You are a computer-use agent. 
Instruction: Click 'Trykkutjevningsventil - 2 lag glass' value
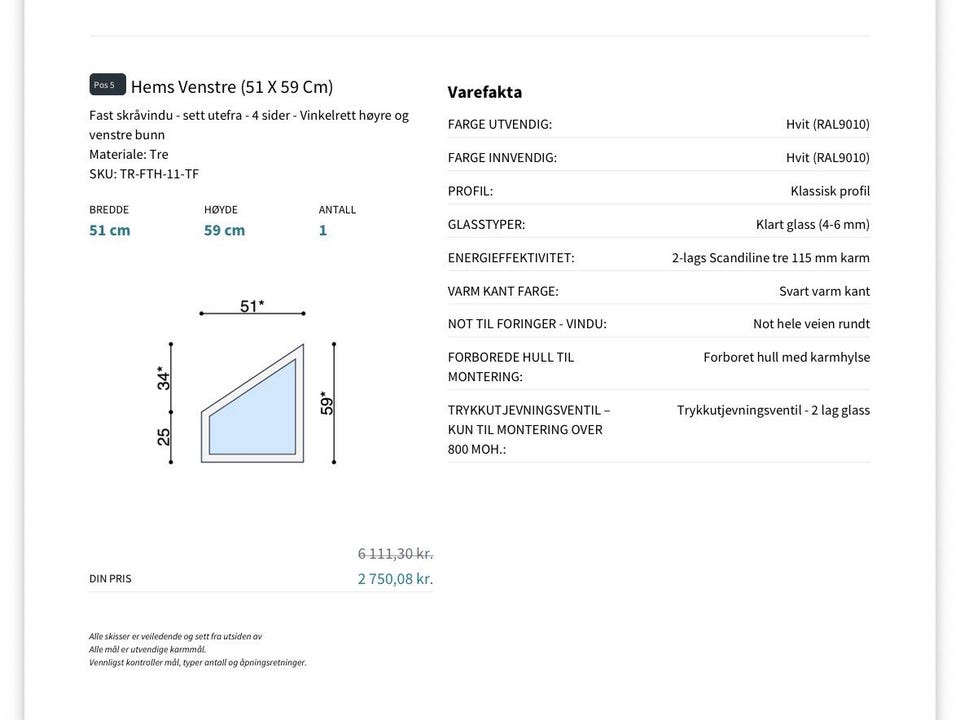pos(773,410)
